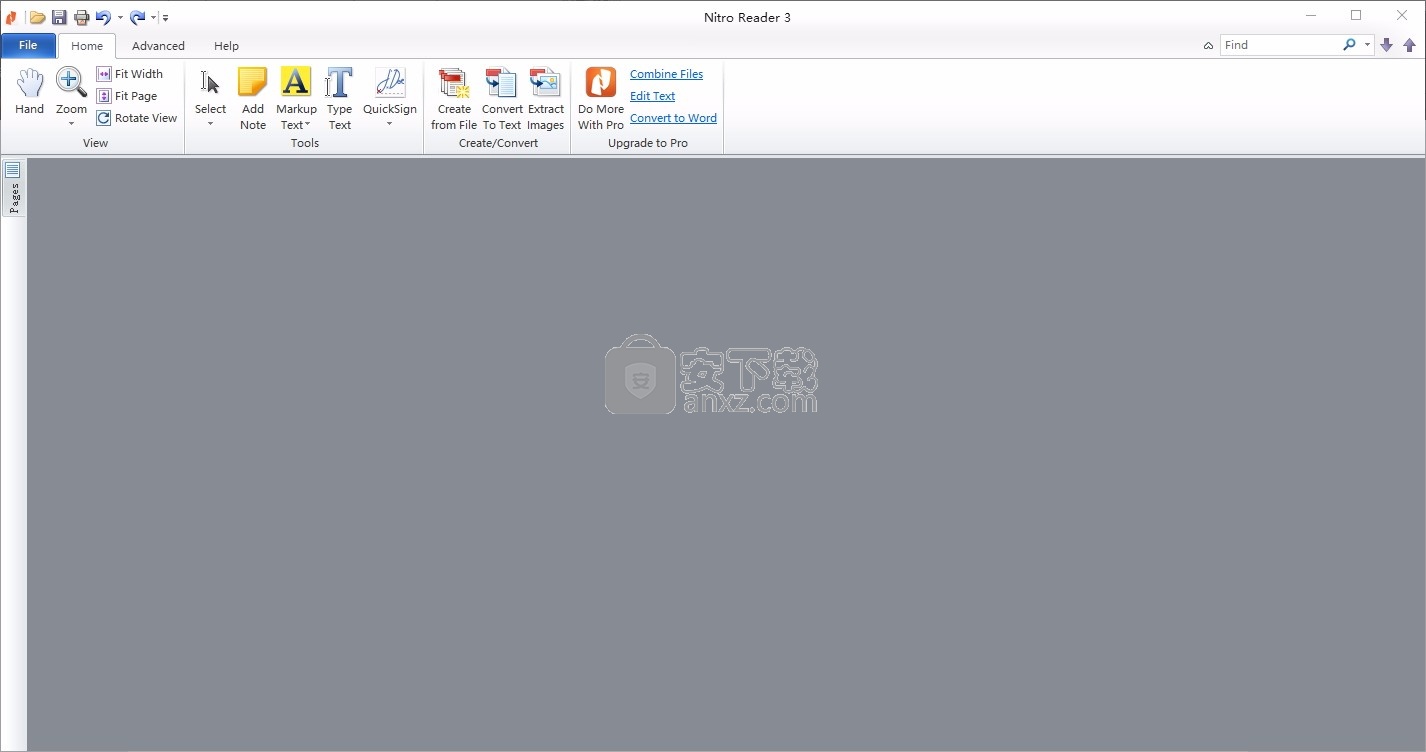This screenshot has height=752, width=1426.
Task: Pick the Select cursor tool
Action: pos(210,84)
